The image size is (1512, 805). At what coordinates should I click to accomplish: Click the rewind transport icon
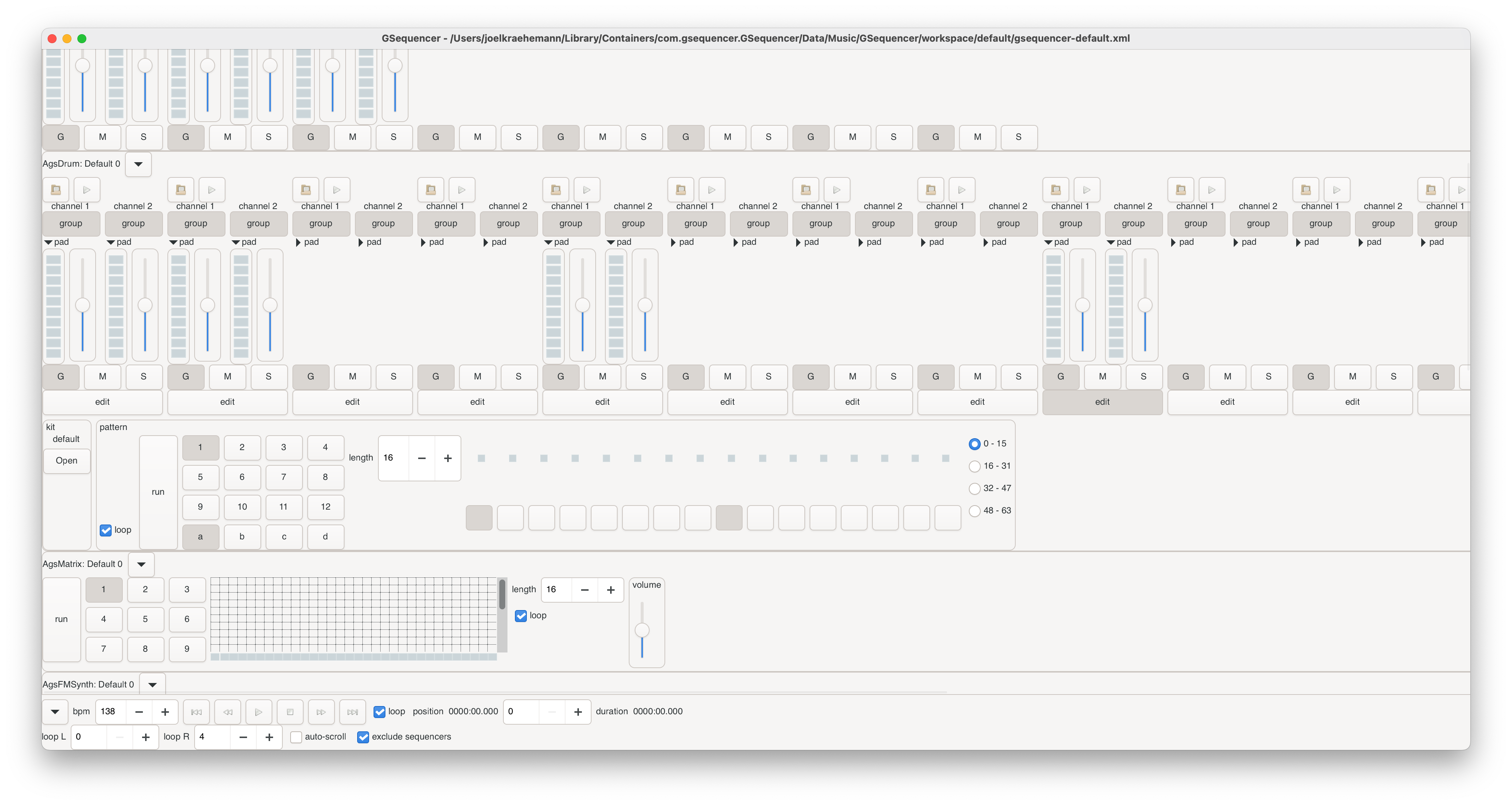click(x=228, y=712)
